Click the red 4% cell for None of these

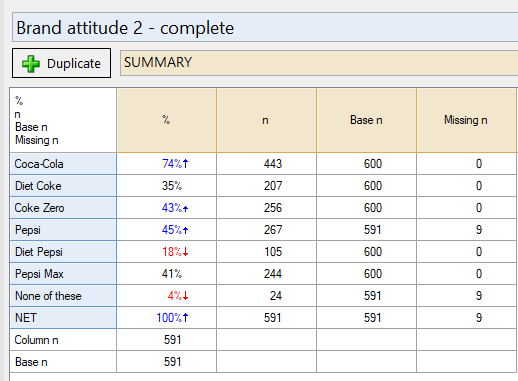(166, 296)
